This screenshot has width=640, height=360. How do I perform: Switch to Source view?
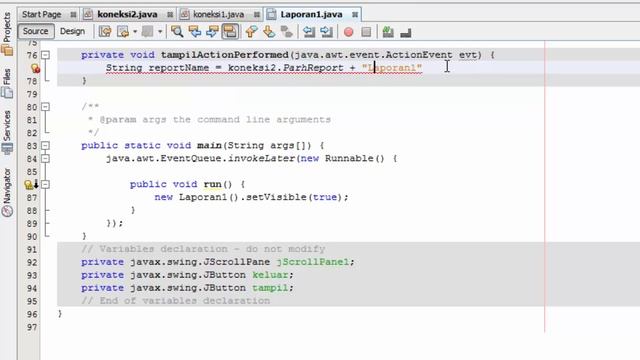(x=36, y=31)
